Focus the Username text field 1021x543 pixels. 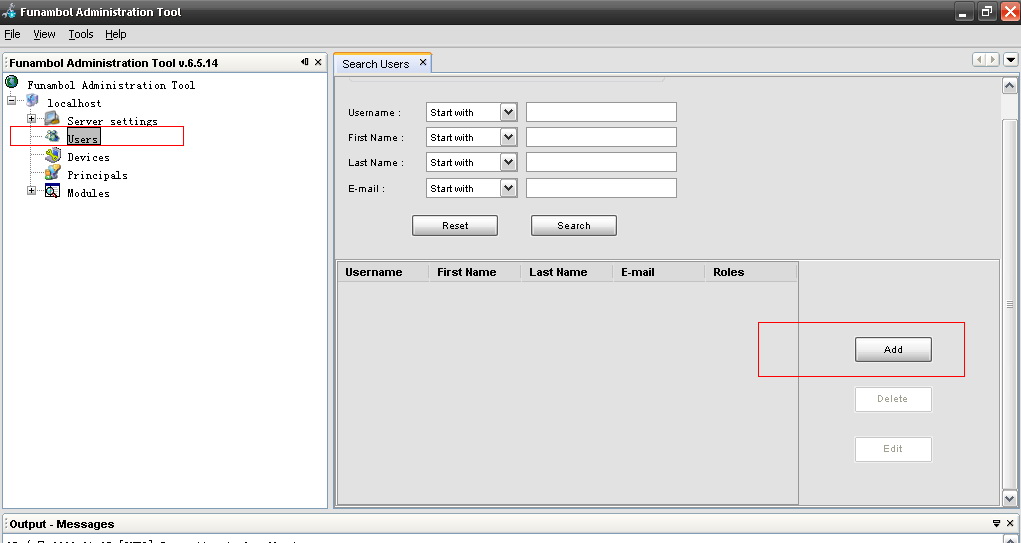(x=601, y=112)
